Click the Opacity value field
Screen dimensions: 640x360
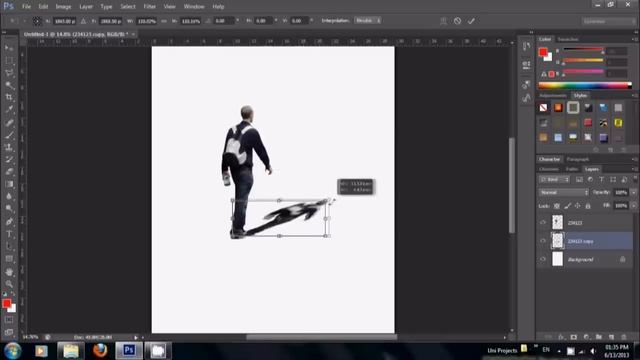[x=621, y=192]
